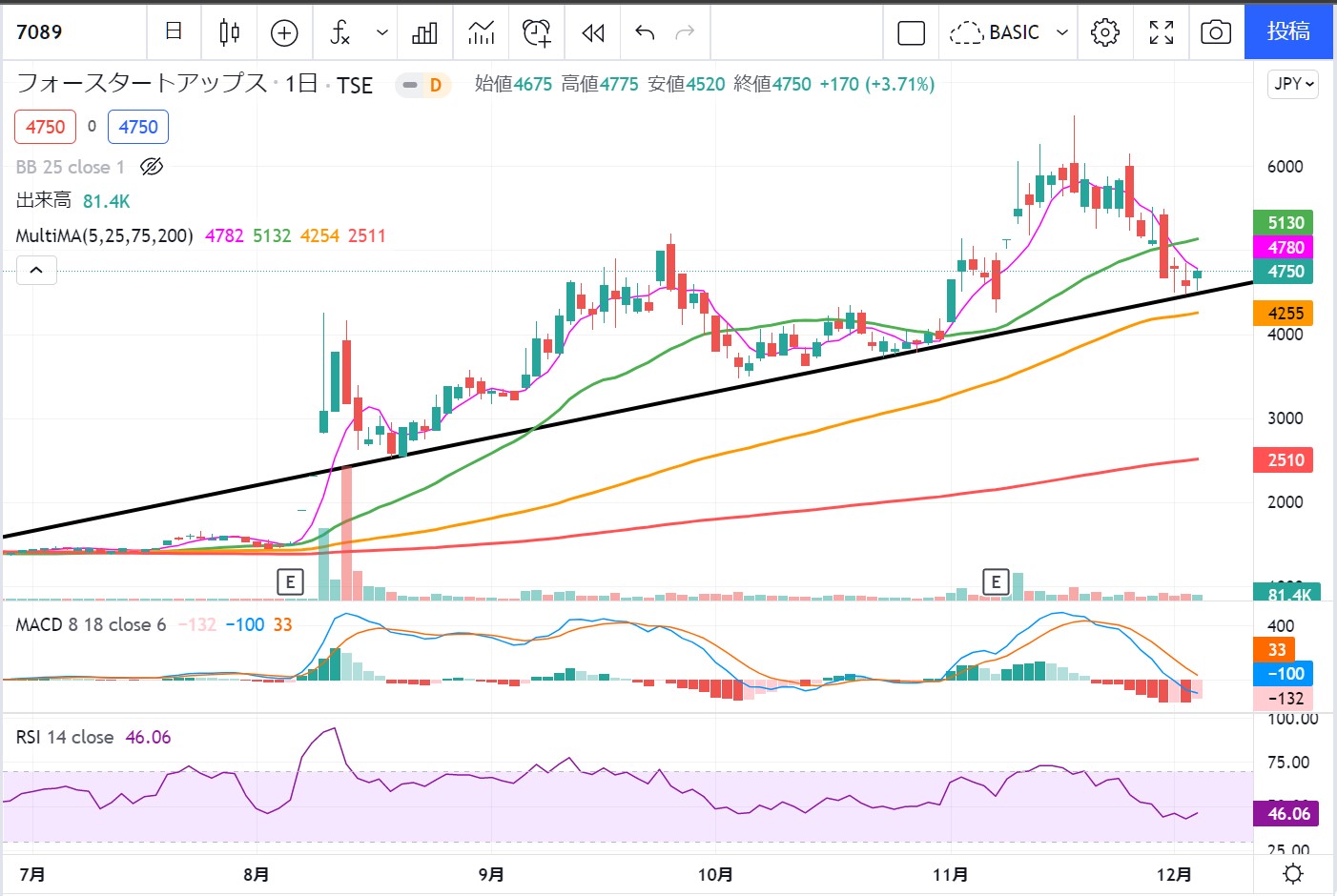1337x896 pixels.
Task: Open the indicator templates icon
Action: tap(482, 32)
